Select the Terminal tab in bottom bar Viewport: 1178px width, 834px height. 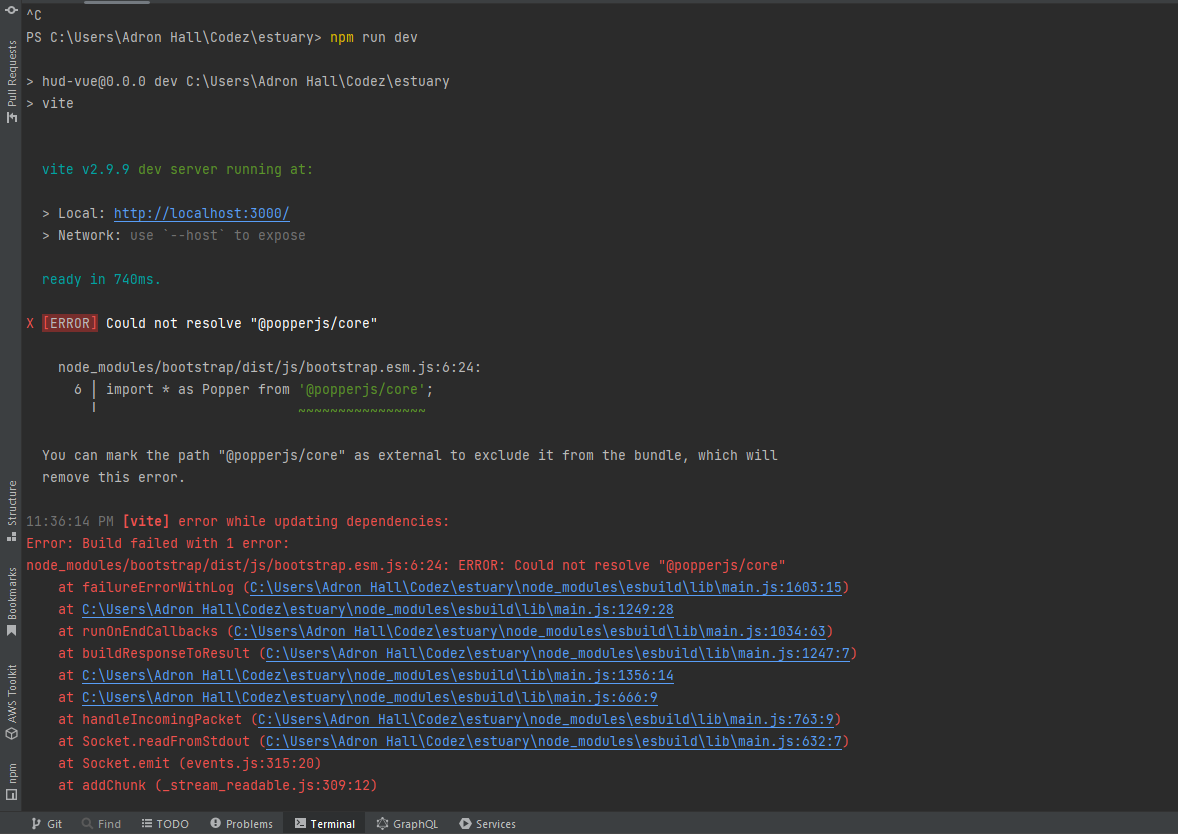tap(325, 823)
